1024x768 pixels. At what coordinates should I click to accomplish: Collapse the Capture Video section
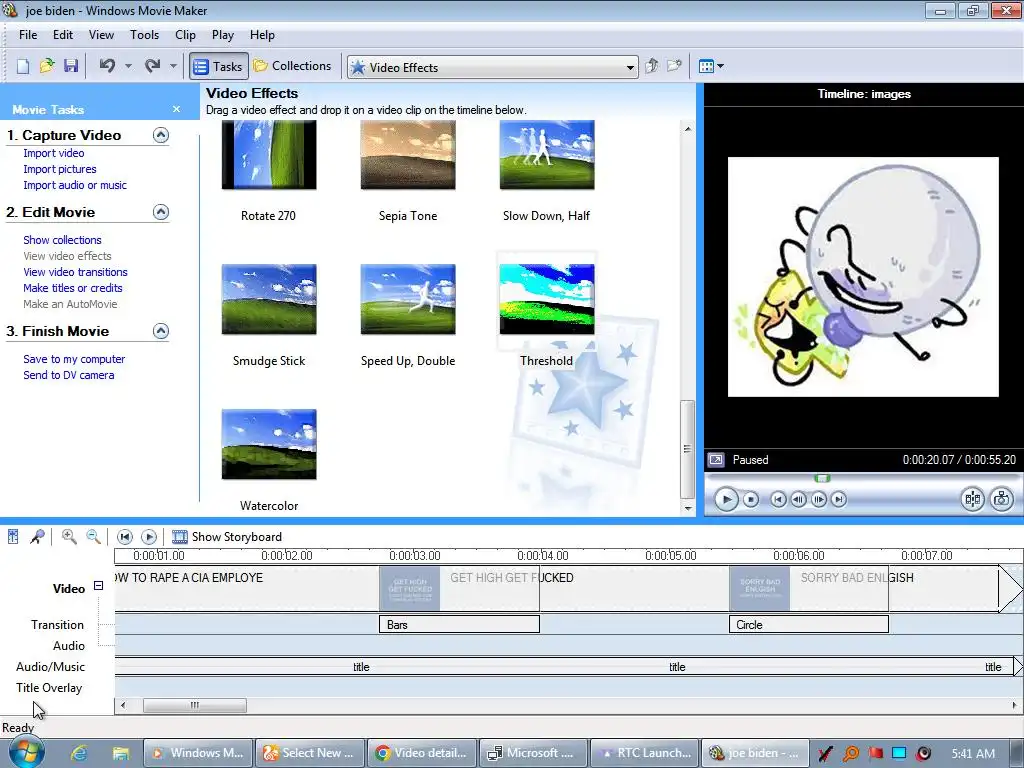tap(161, 135)
